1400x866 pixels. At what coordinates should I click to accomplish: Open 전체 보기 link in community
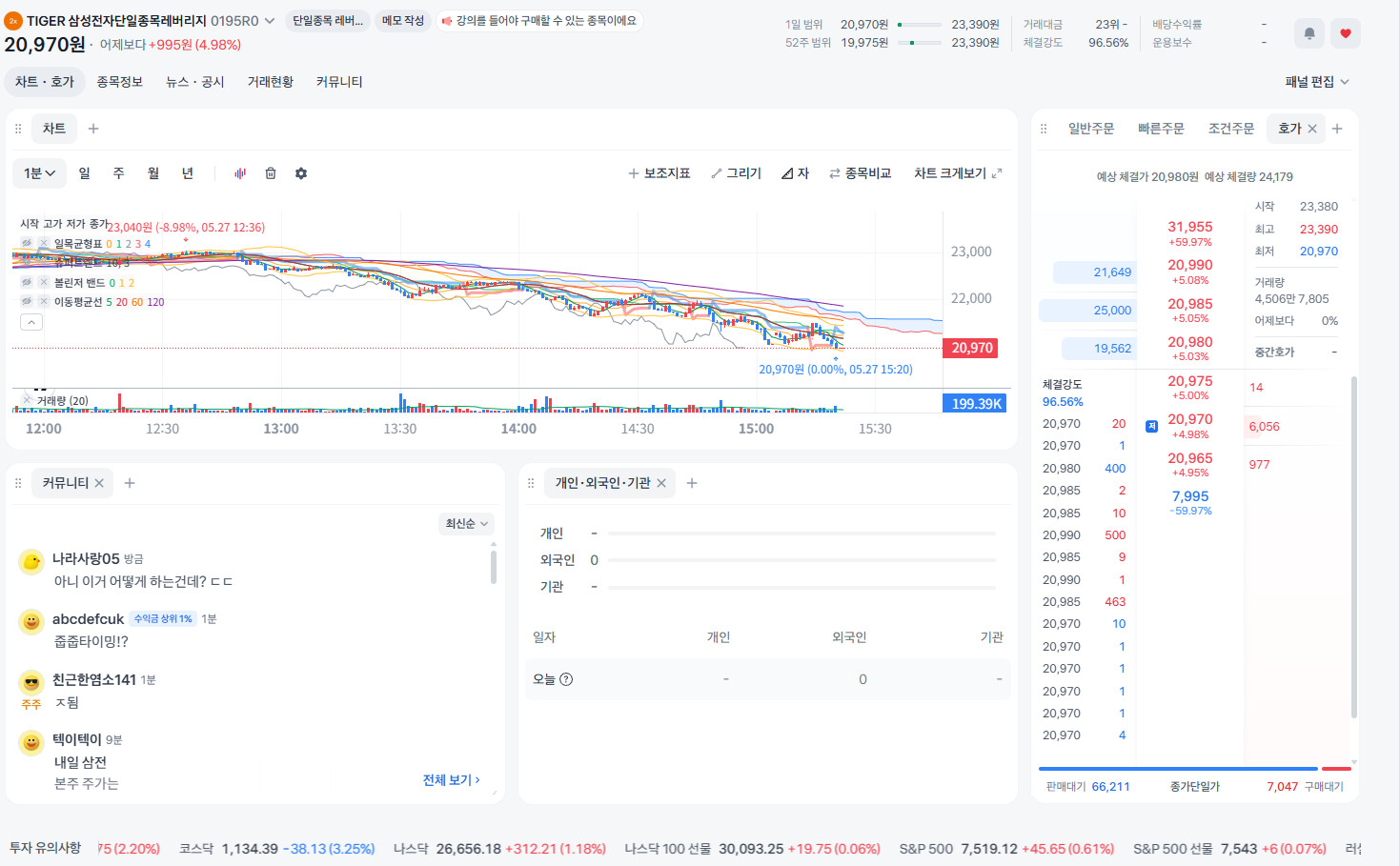point(451,780)
